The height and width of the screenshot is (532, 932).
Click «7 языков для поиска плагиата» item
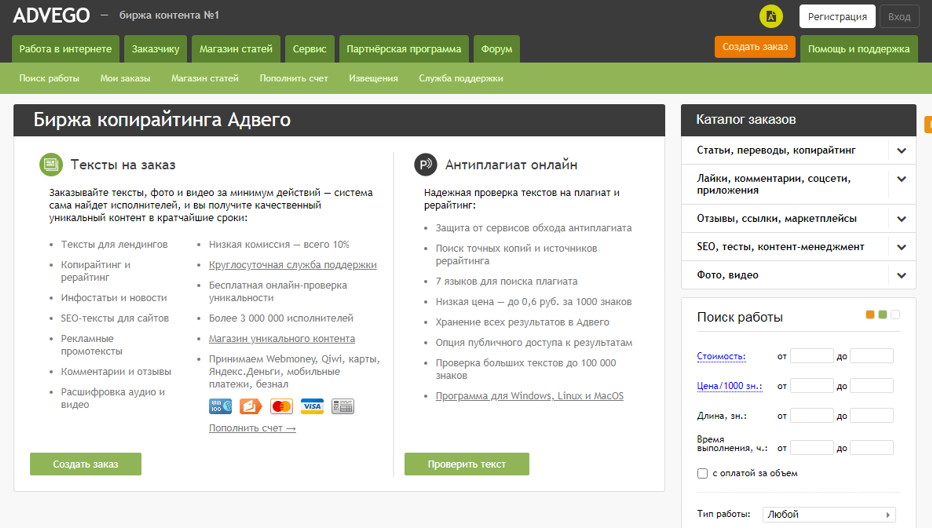[506, 281]
